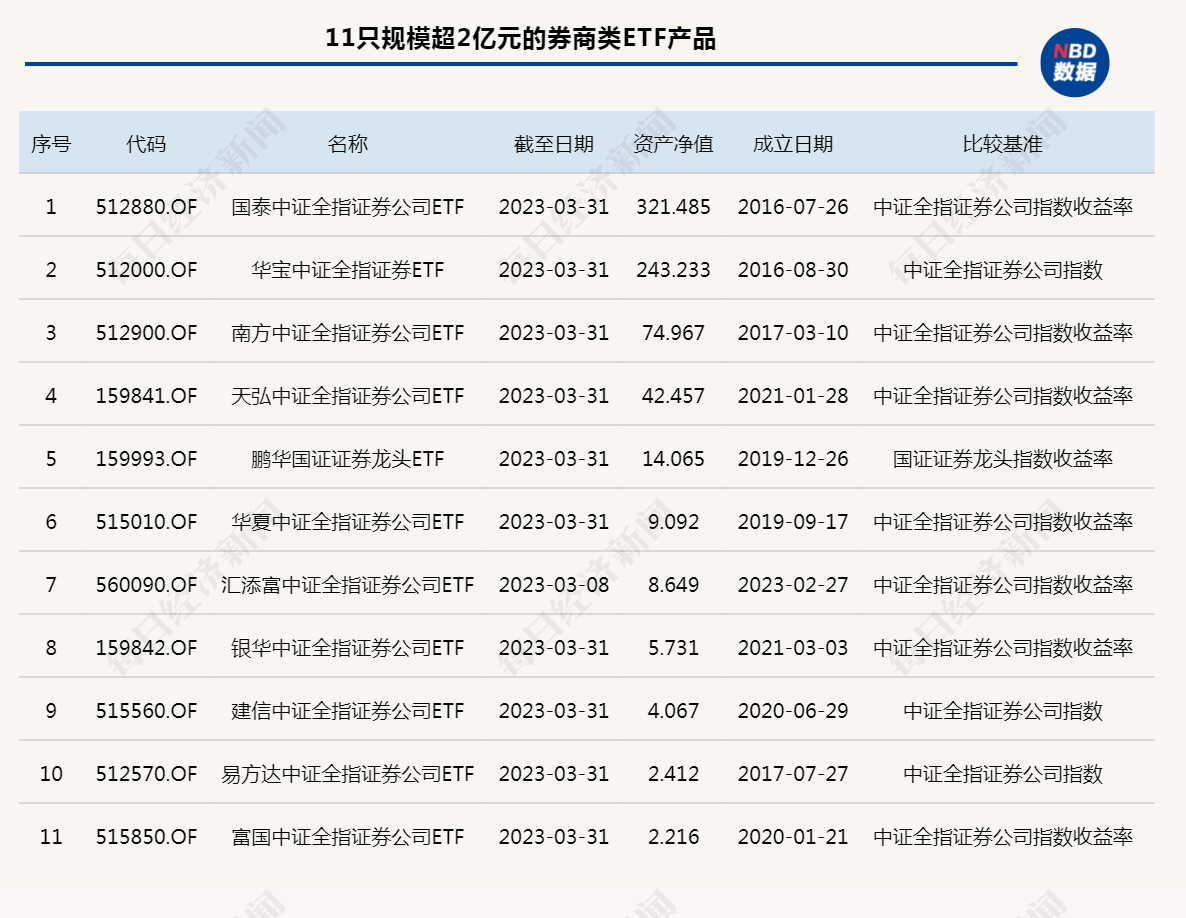Click row 2 benchmark 中证全指证券公司指数
The width and height of the screenshot is (1186, 918).
click(1002, 269)
